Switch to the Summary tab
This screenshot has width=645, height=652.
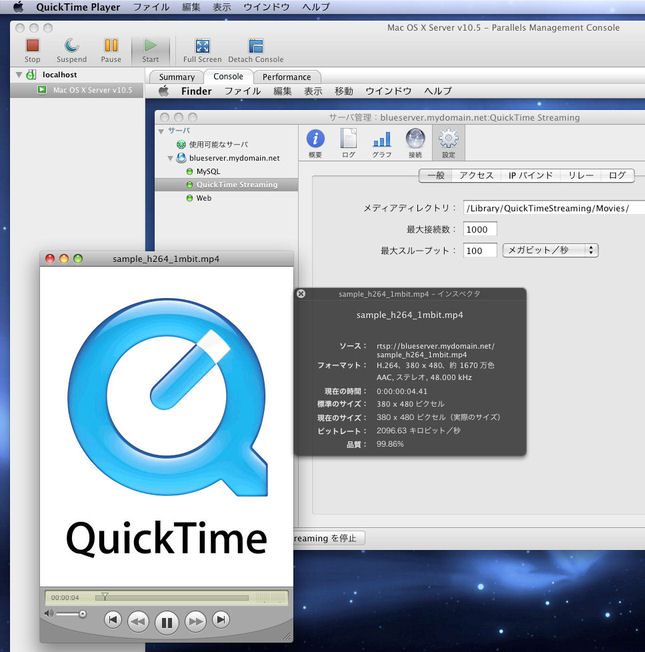[177, 77]
